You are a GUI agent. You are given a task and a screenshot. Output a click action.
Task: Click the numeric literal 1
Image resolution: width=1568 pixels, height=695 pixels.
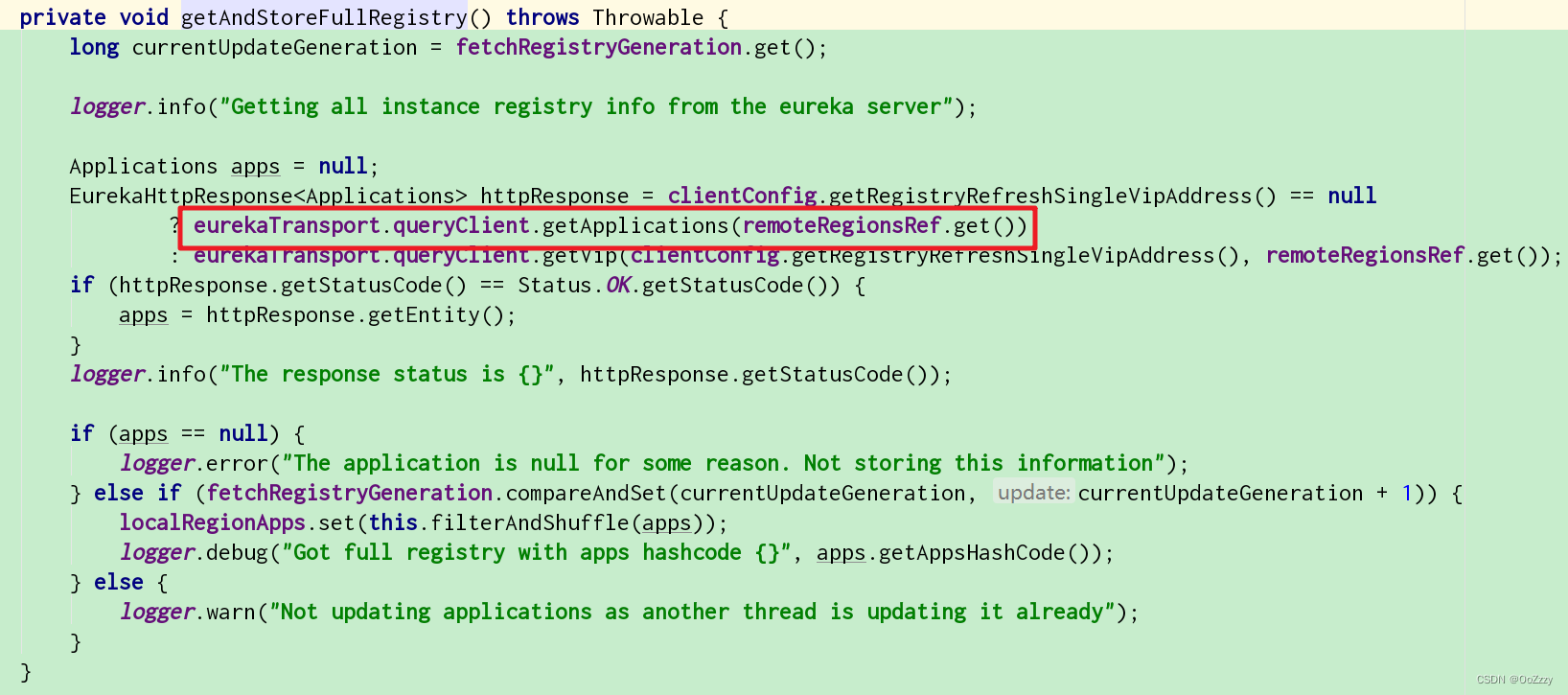click(x=1407, y=493)
